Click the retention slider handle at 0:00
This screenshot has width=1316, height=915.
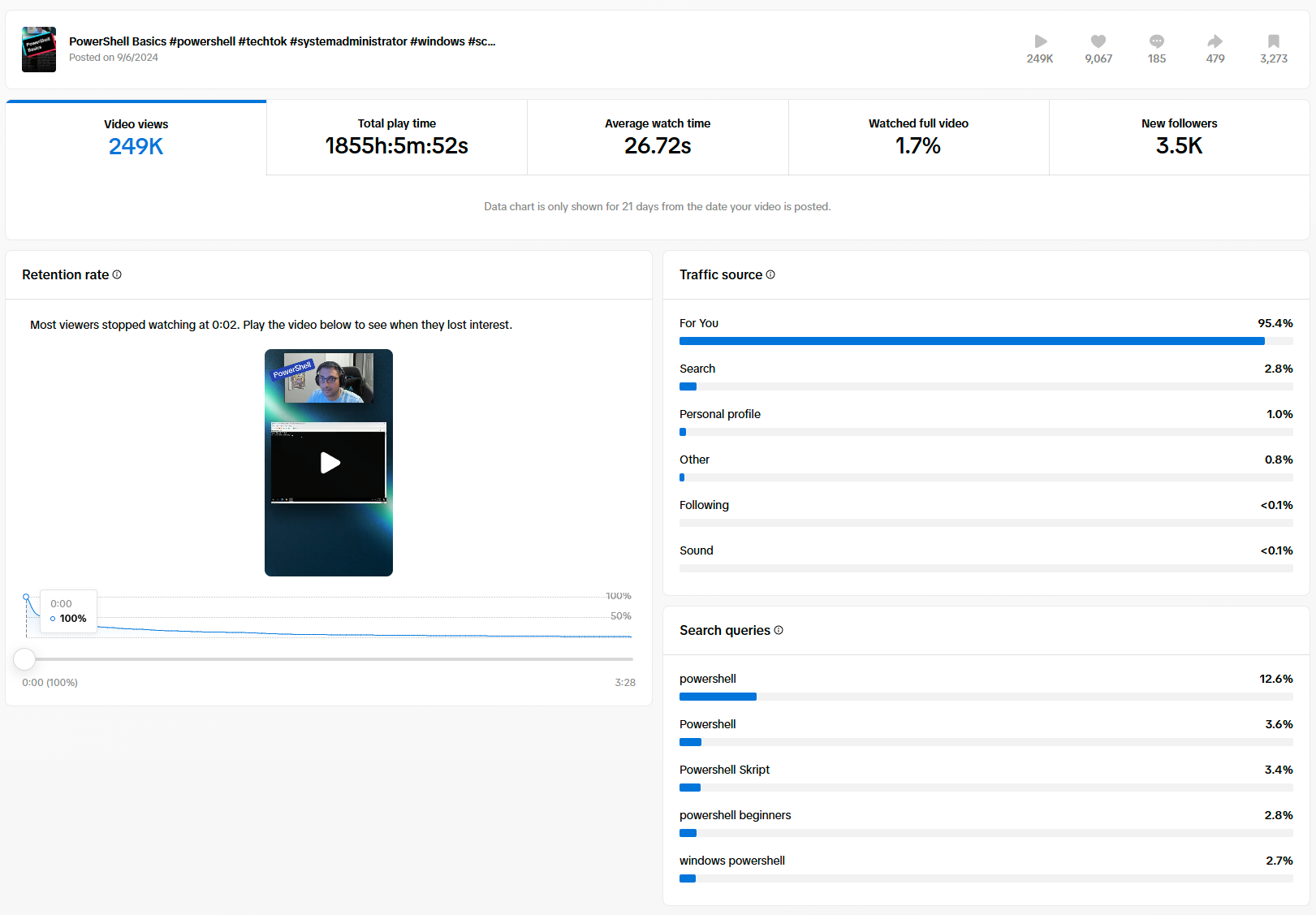(x=25, y=658)
